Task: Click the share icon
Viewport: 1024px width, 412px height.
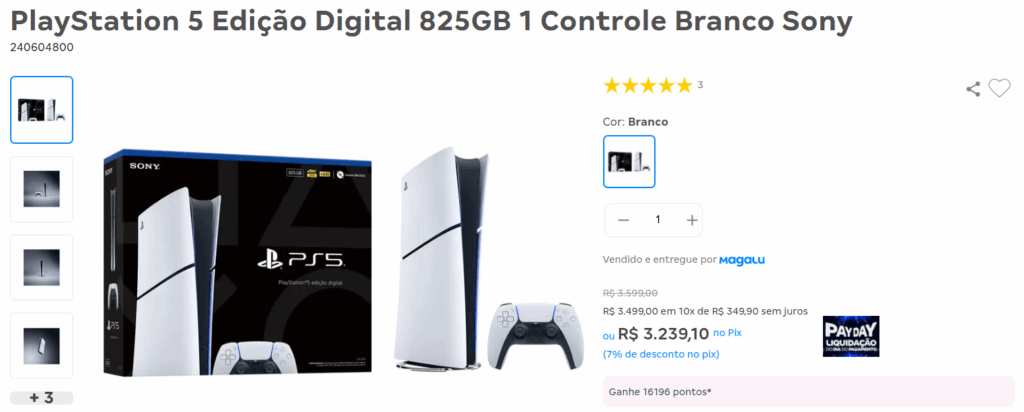Action: [973, 89]
